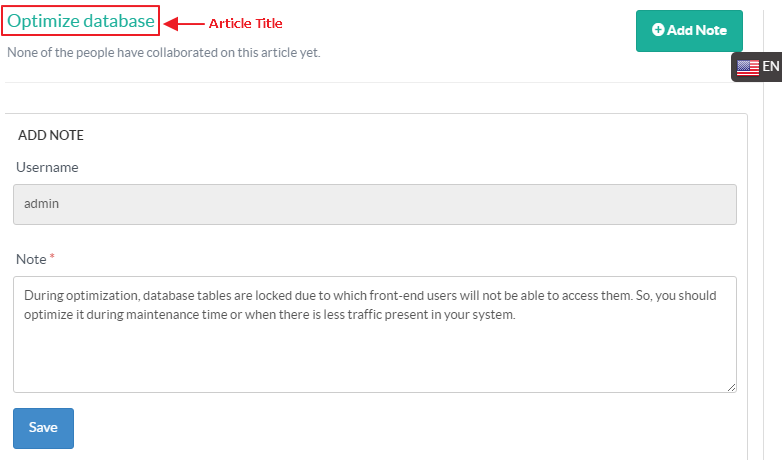Screen dimensions: 782x460
Task: Click the Username field label
Action: click(47, 167)
